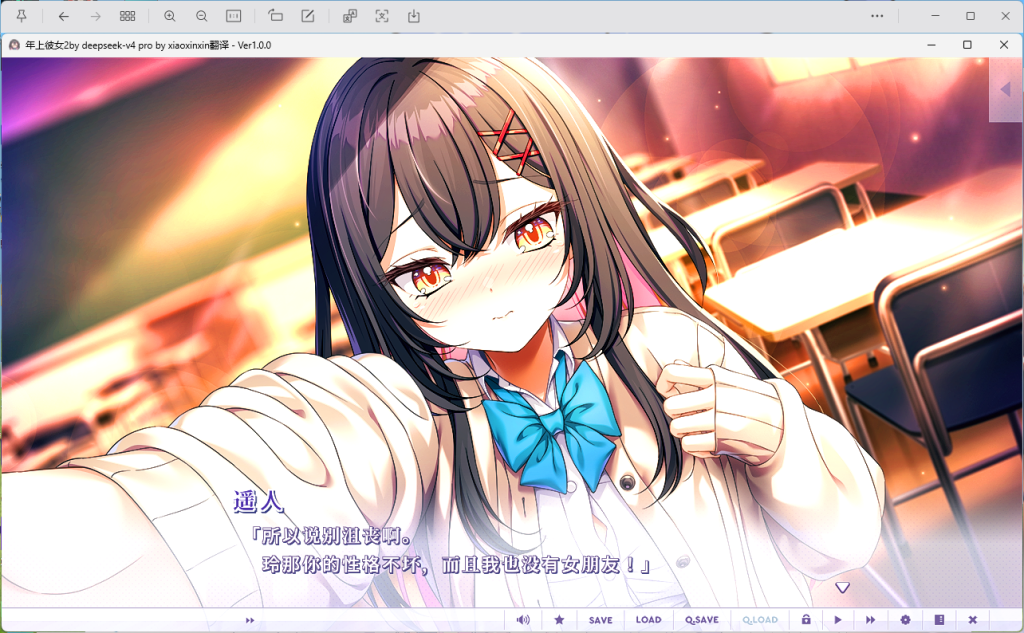1024x633 pixels.
Task: Start auto-play mode
Action: [838, 620]
